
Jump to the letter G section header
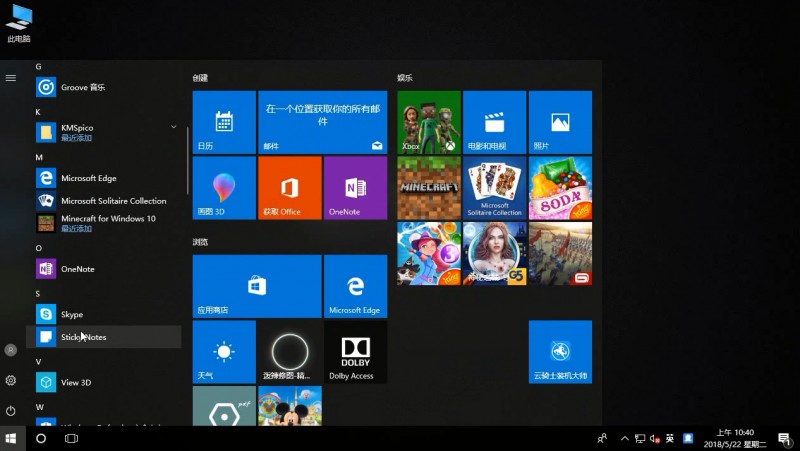tap(38, 66)
